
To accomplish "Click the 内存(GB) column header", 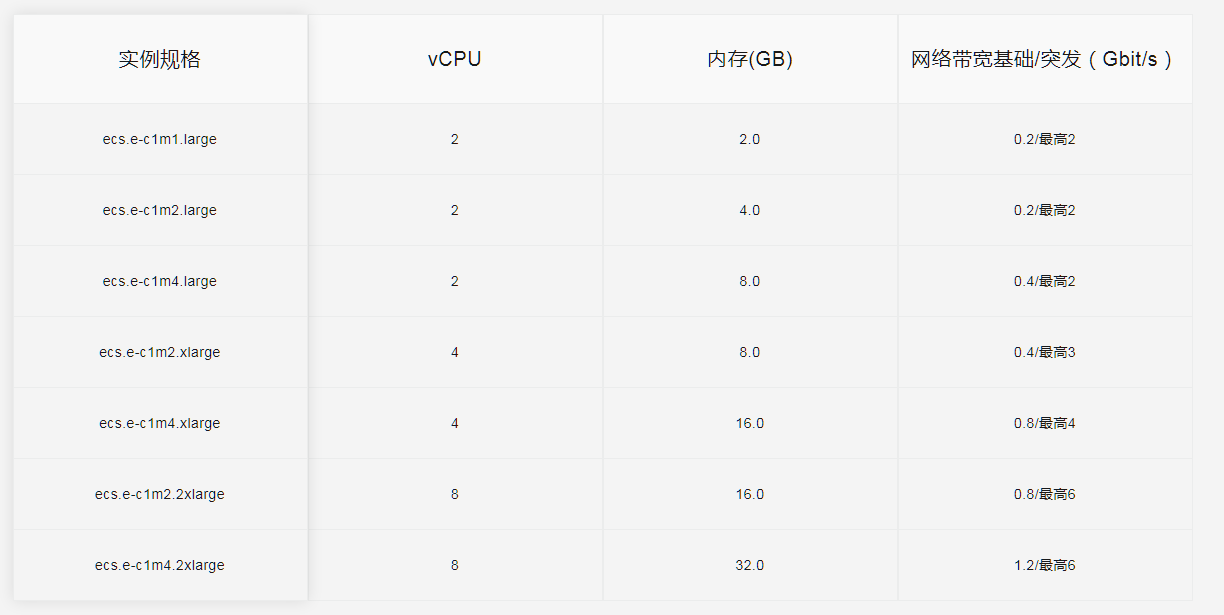I will coord(749,59).
